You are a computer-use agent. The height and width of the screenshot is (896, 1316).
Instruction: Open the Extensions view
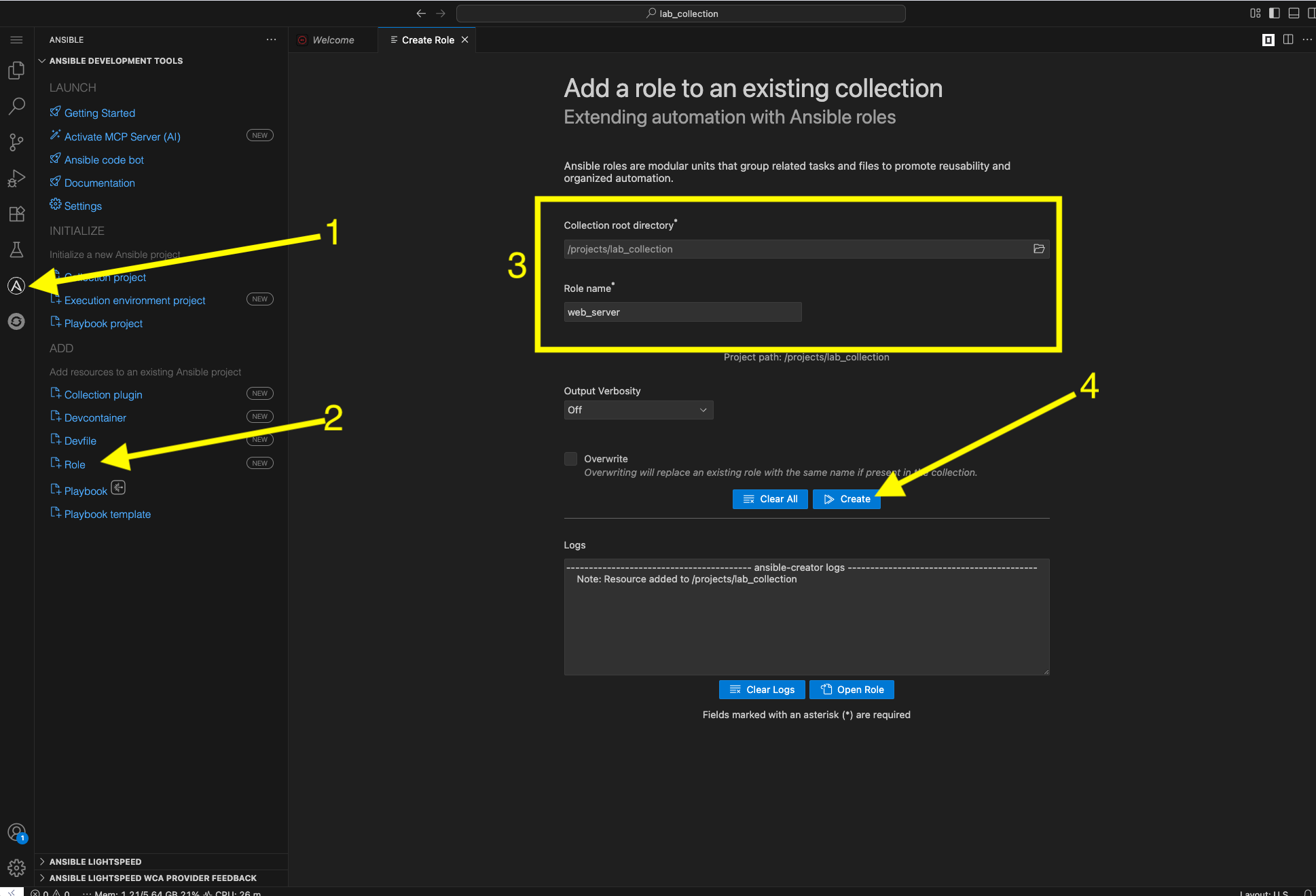pyautogui.click(x=16, y=214)
